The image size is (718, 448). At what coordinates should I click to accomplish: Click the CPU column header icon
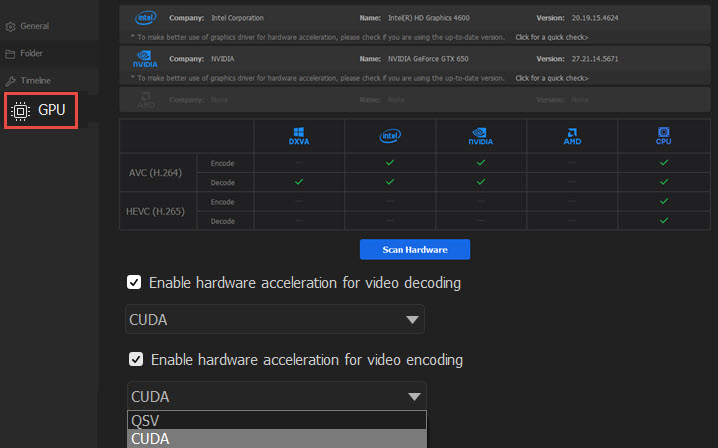pos(664,136)
